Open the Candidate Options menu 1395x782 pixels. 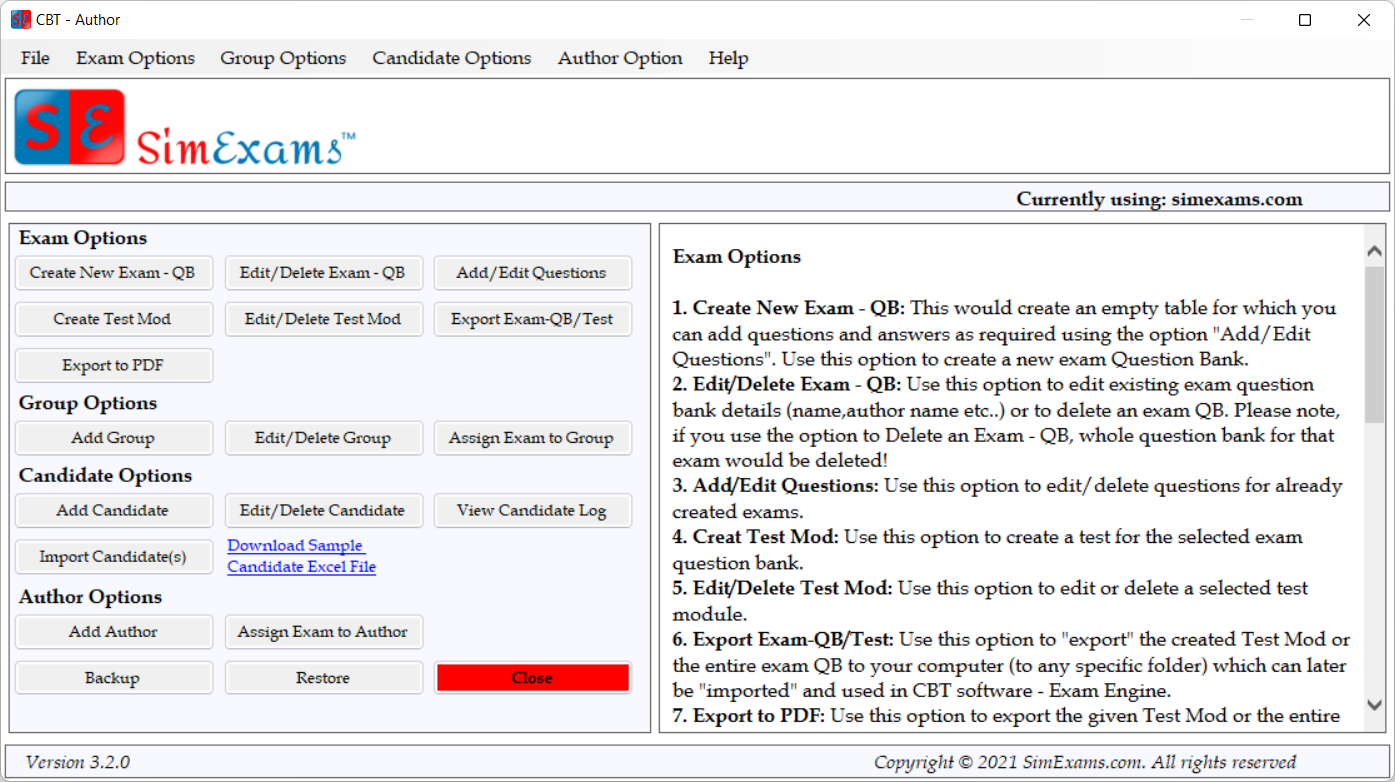[452, 58]
